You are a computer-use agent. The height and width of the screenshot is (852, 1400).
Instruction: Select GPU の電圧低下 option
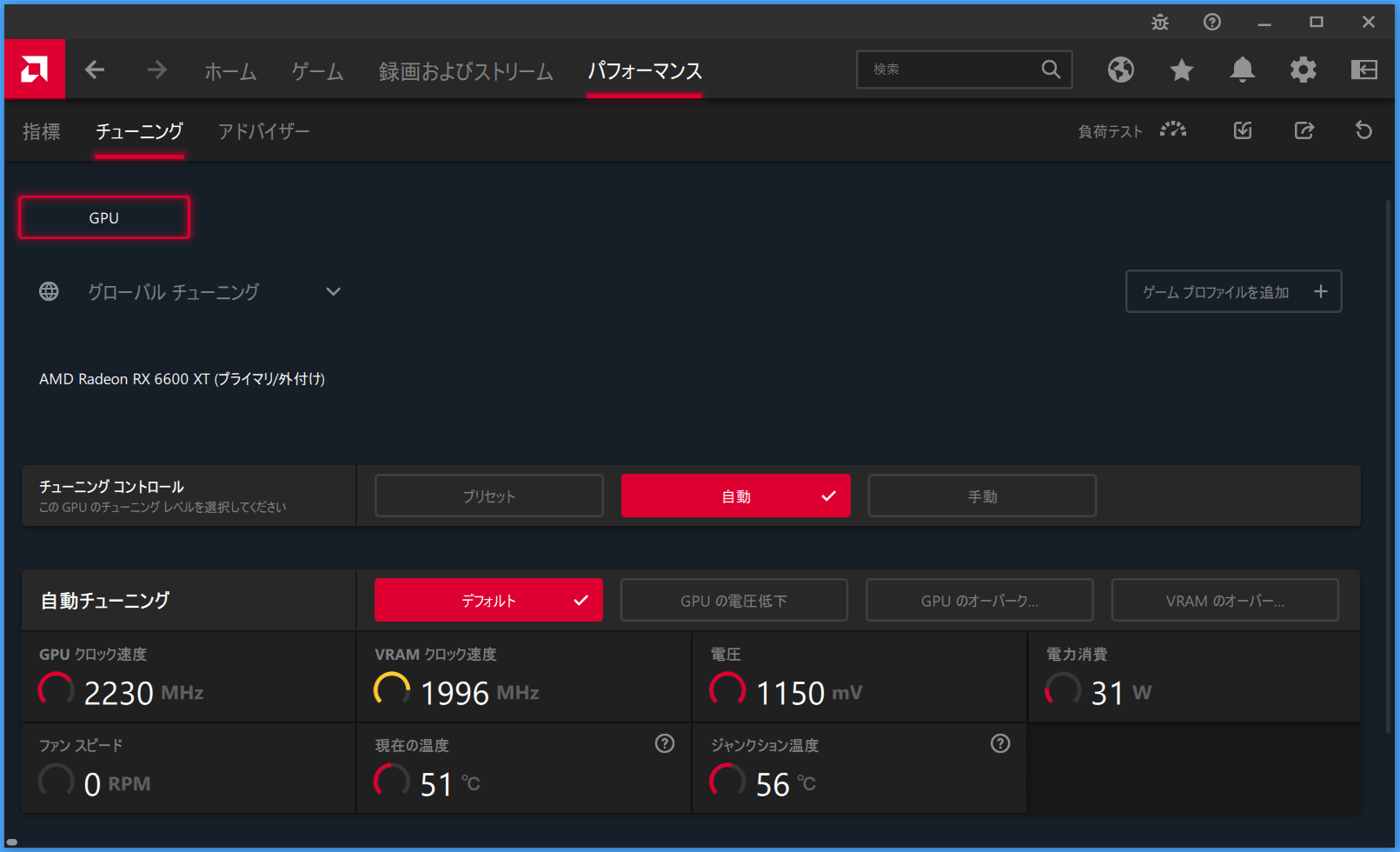[734, 600]
